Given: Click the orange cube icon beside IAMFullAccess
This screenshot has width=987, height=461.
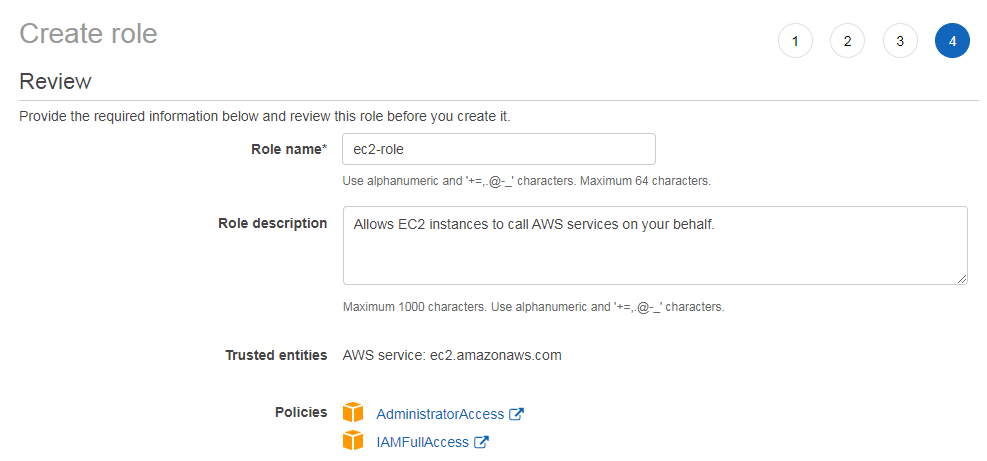Looking at the screenshot, I should point(353,440).
